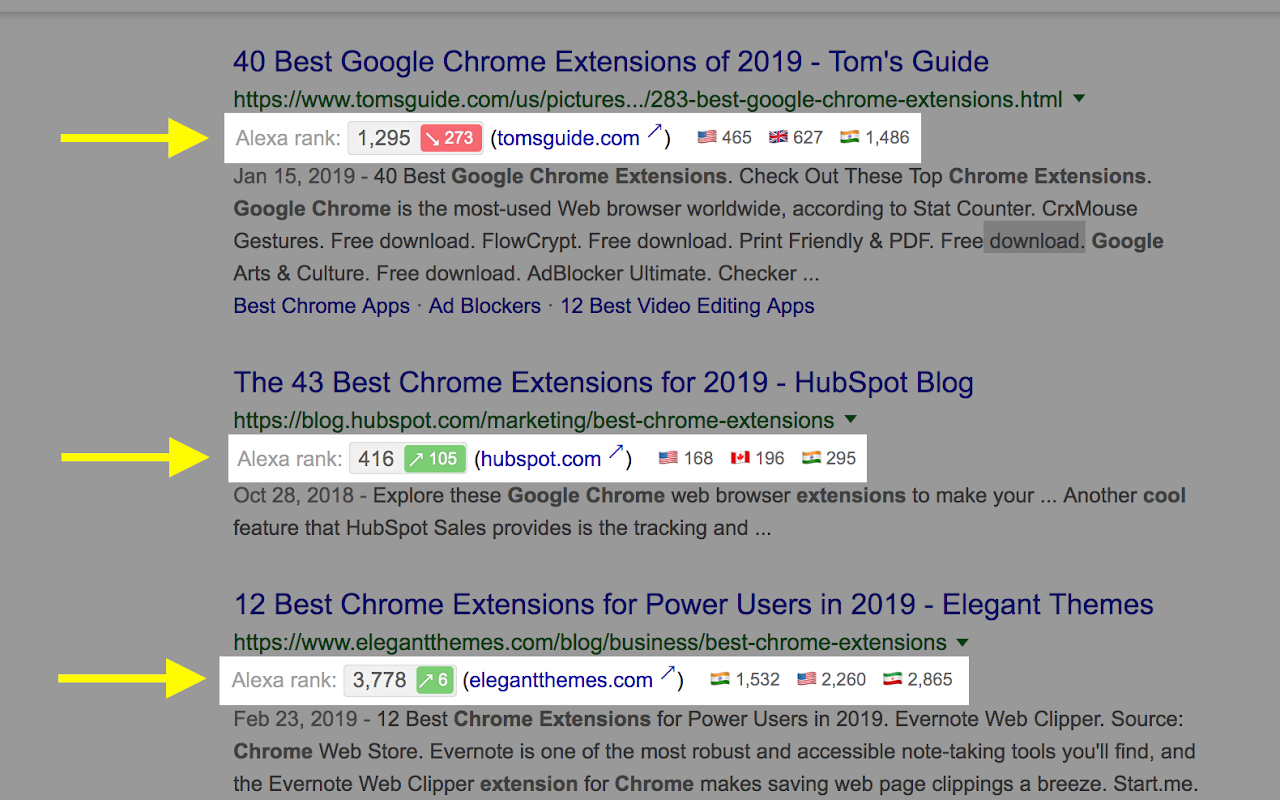Click the Alexa rank value 1,295
The image size is (1280, 800).
(x=384, y=138)
